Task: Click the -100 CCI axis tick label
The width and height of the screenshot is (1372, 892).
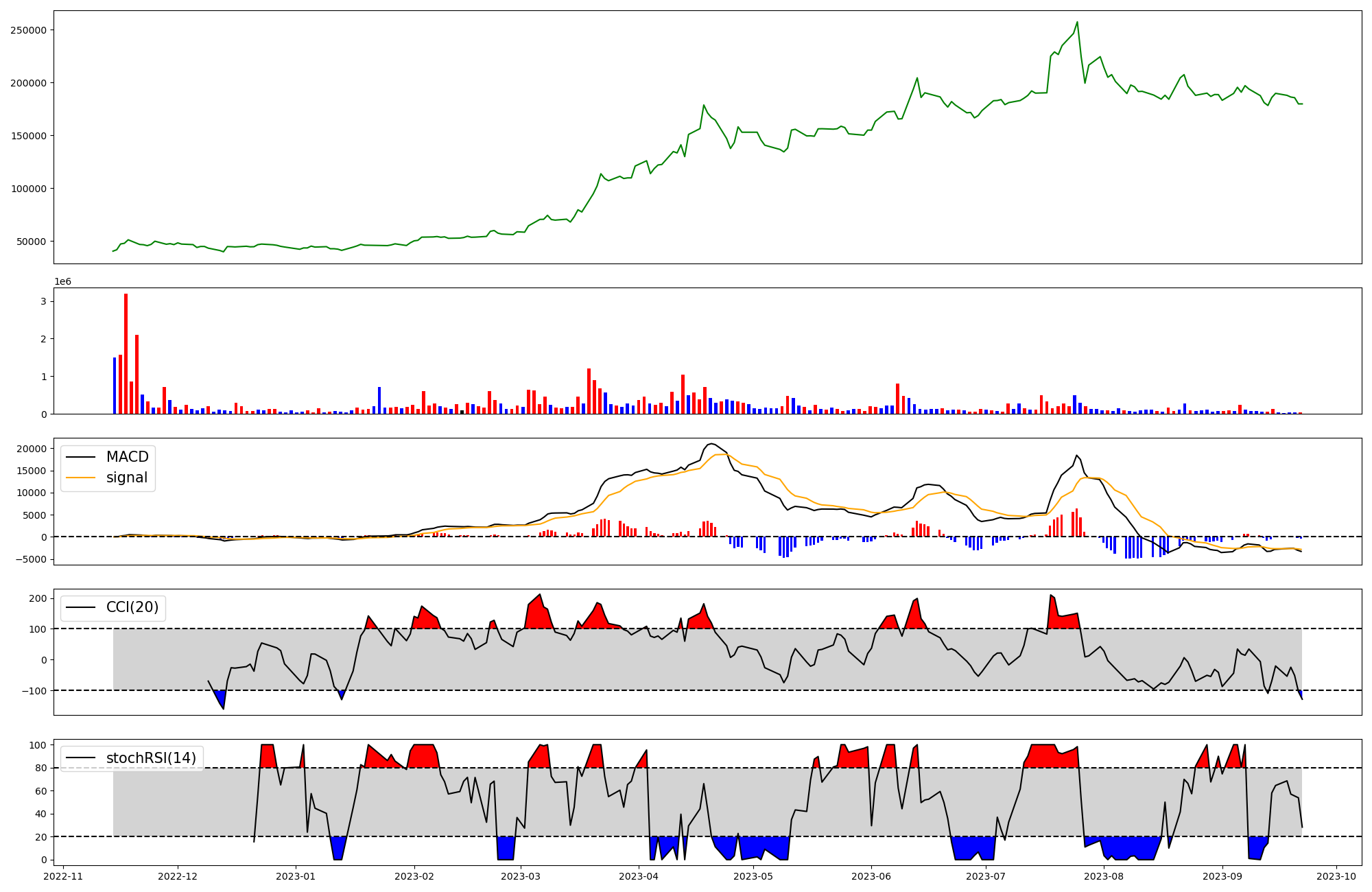Action: tap(34, 691)
